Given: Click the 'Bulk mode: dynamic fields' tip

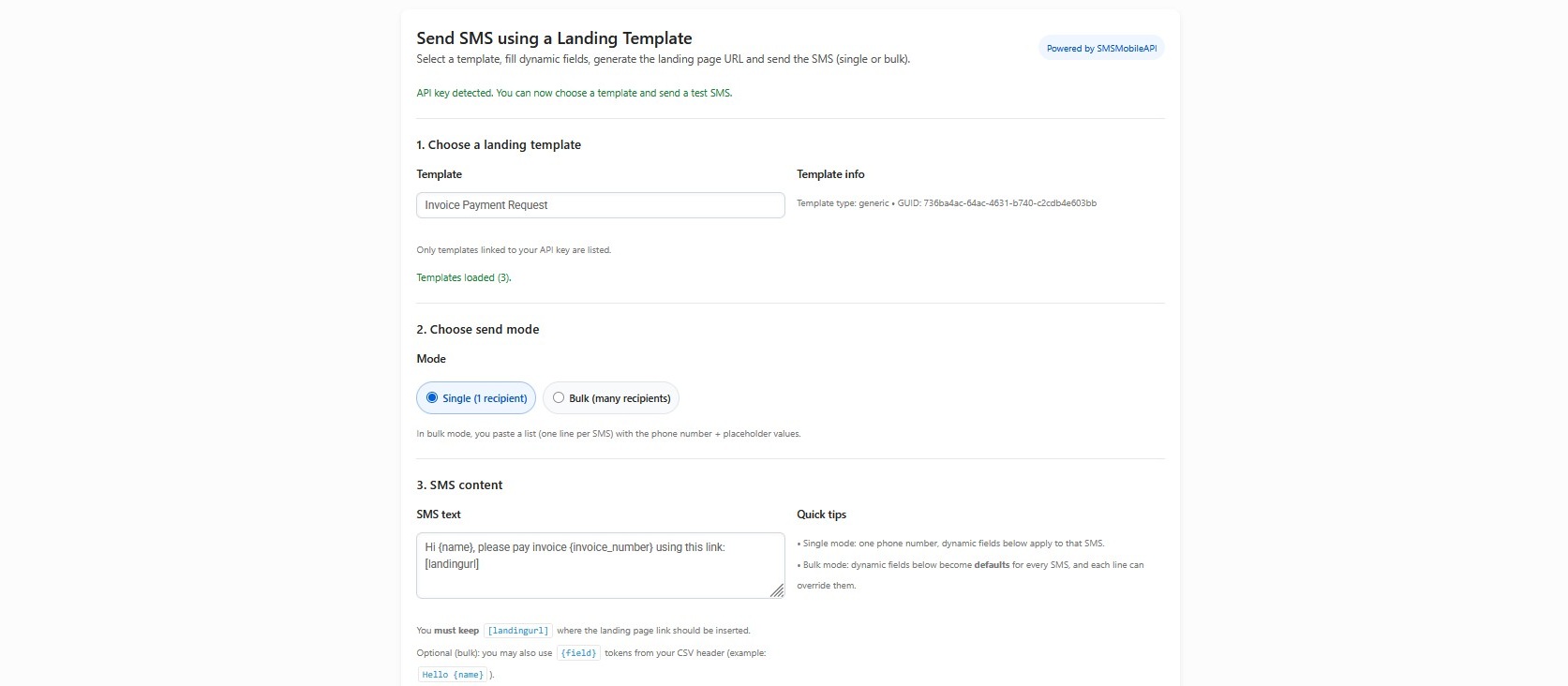Looking at the screenshot, I should (x=970, y=574).
